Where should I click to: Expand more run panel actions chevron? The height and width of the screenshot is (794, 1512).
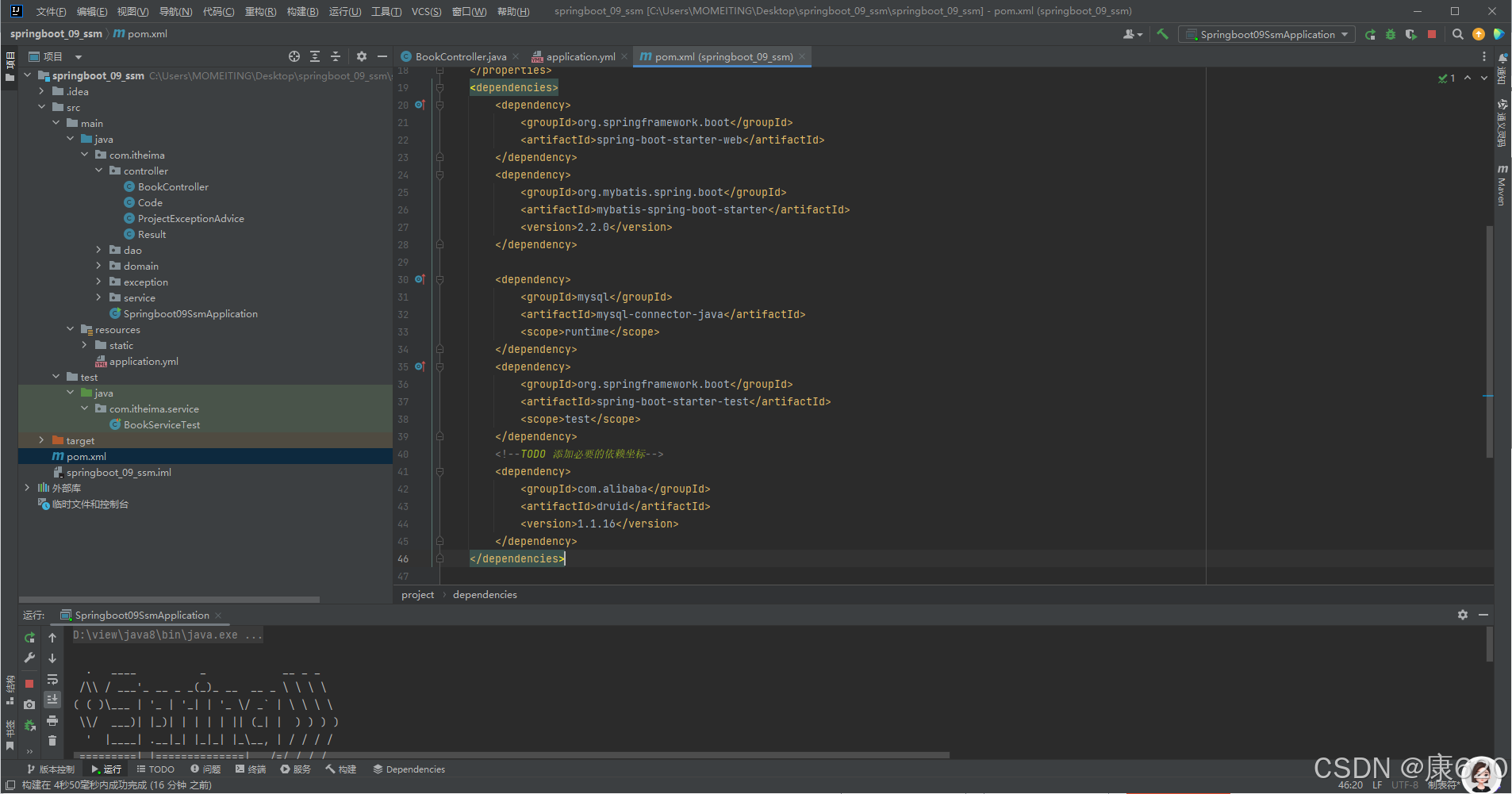(29, 750)
